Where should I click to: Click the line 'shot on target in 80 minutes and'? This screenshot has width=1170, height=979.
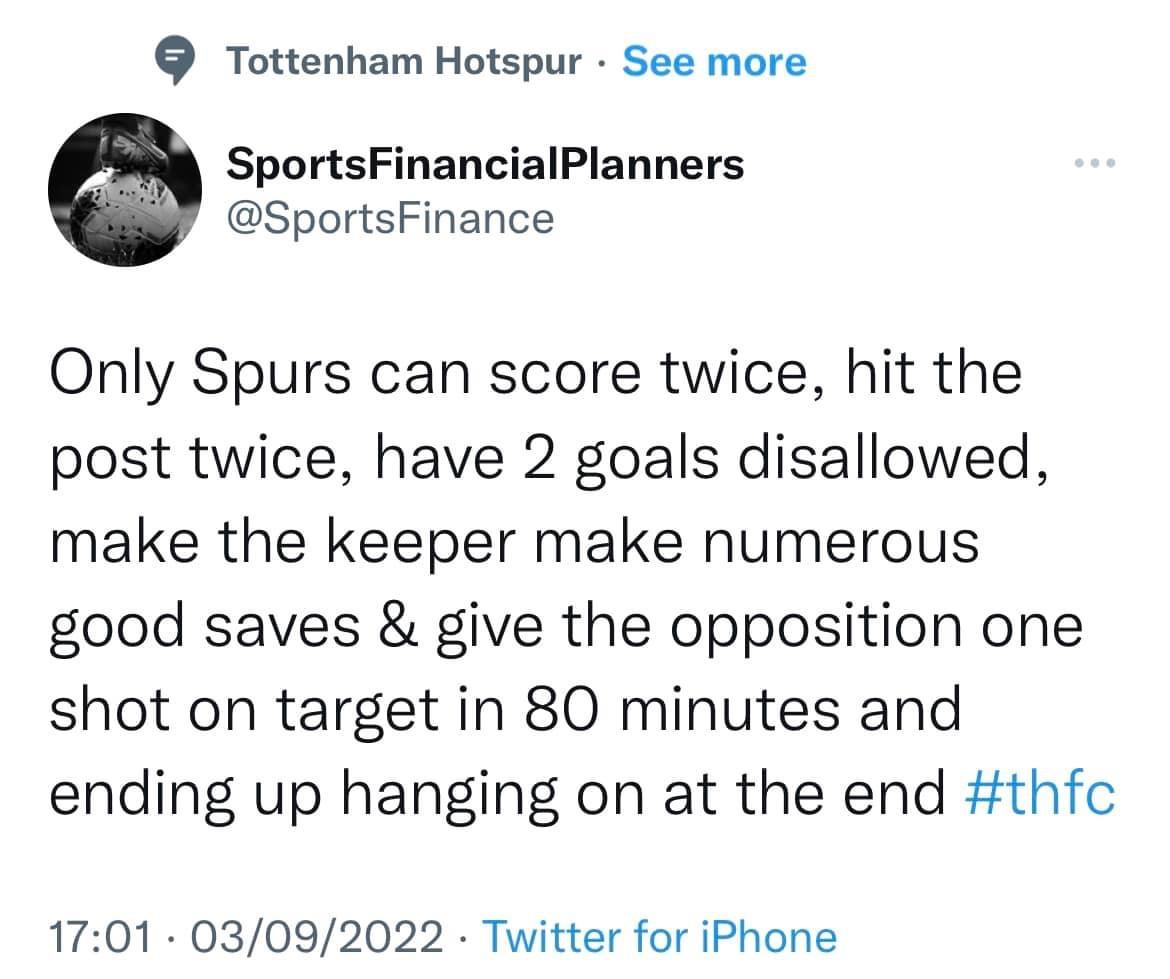[x=505, y=710]
